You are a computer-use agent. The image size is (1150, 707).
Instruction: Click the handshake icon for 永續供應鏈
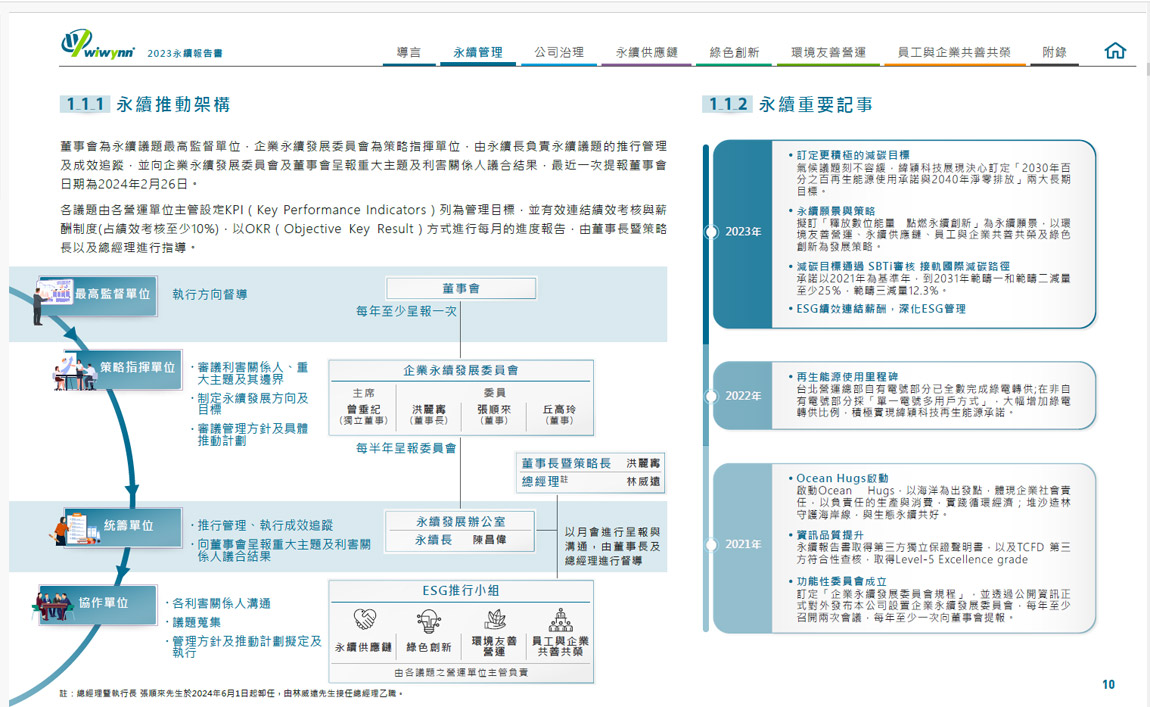pyautogui.click(x=364, y=621)
